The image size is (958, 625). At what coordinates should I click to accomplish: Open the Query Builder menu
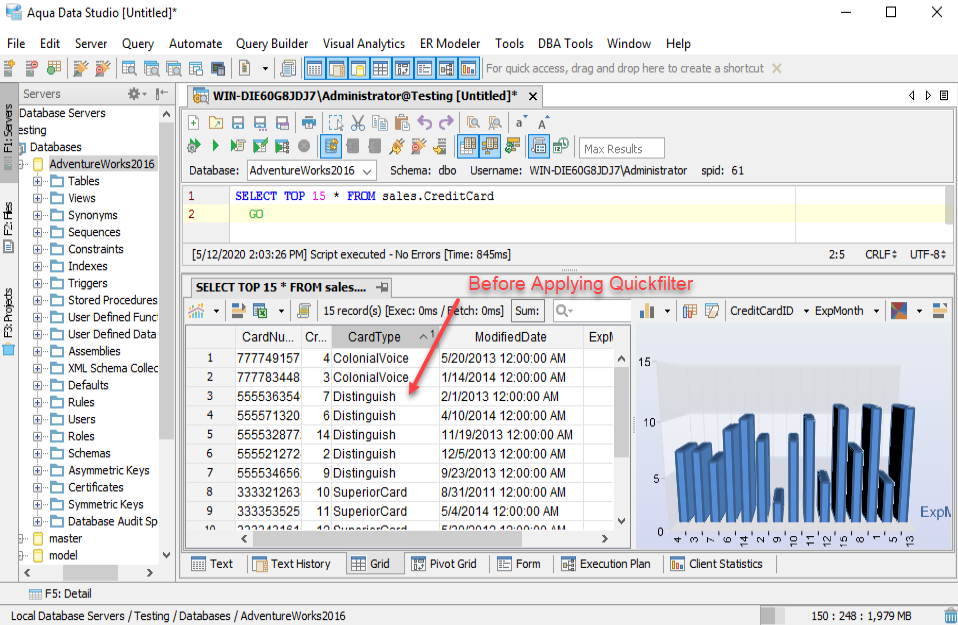click(272, 43)
